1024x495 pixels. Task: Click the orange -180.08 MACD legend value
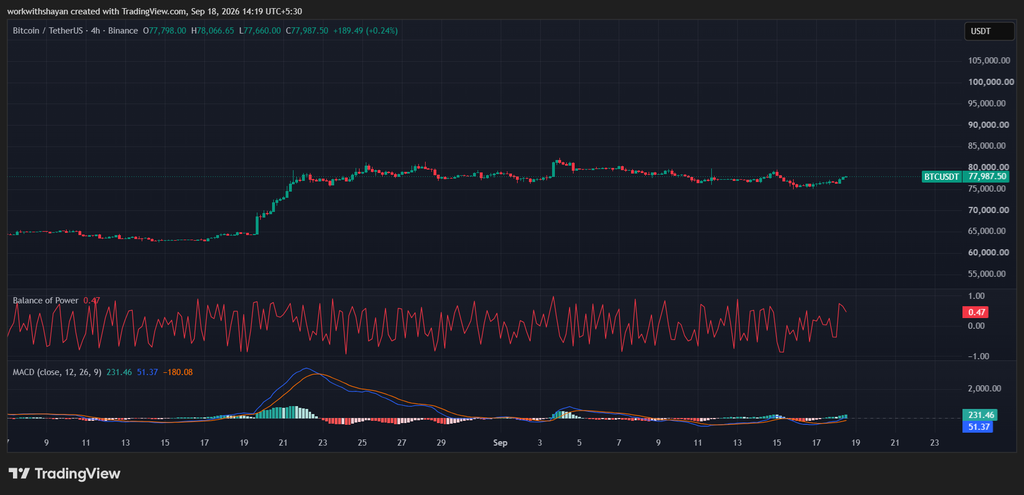178,372
